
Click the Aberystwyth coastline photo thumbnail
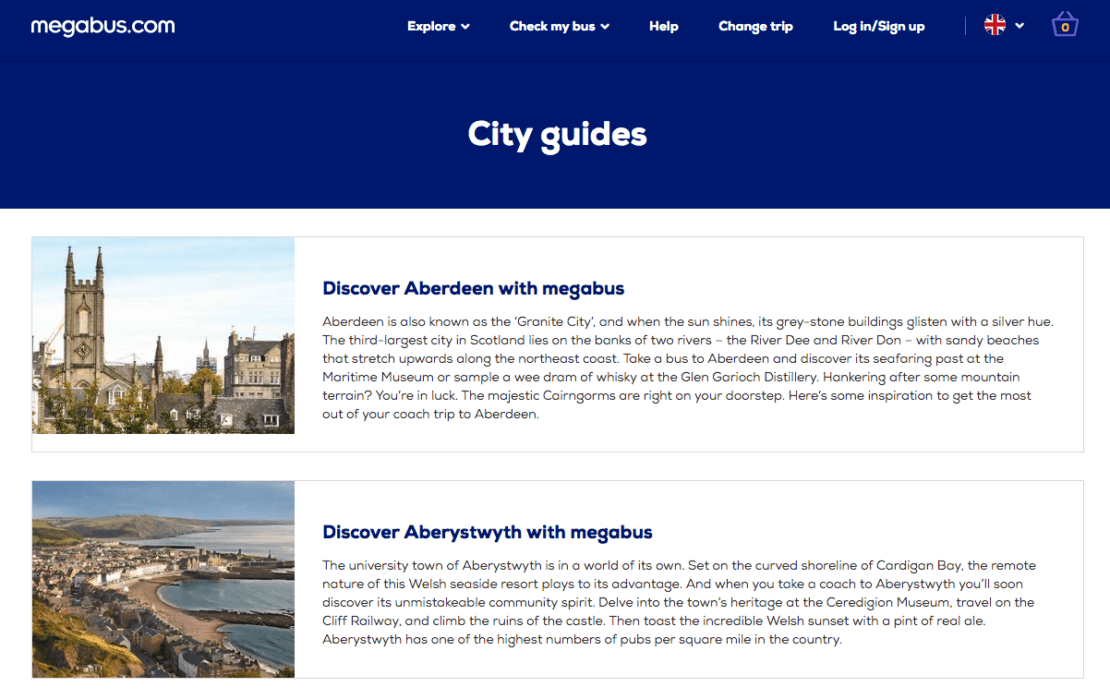(x=164, y=579)
